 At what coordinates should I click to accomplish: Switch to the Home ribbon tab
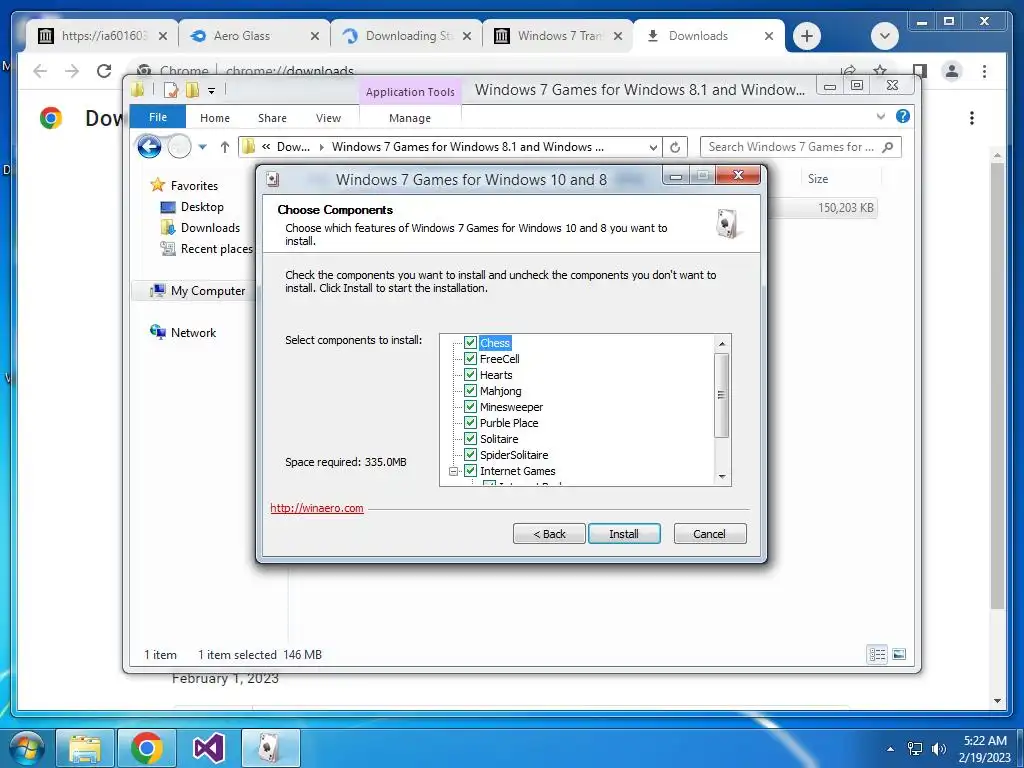215,118
